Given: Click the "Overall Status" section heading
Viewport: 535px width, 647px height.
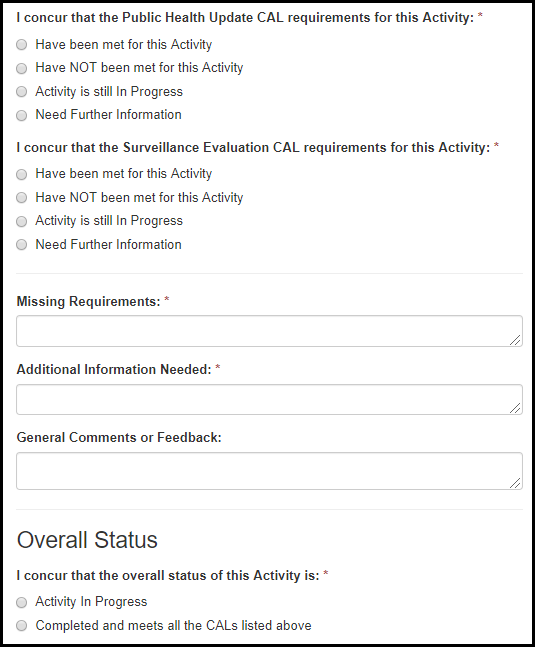Looking at the screenshot, I should point(87,540).
